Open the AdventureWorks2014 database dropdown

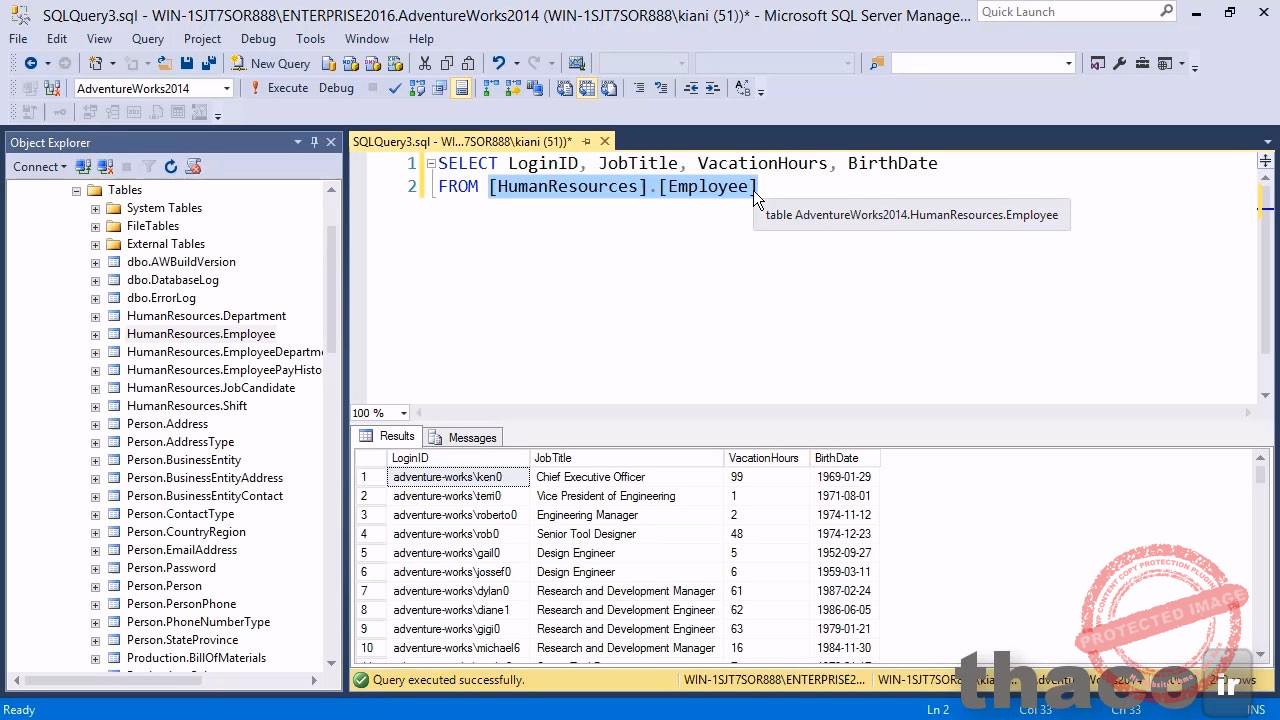pos(227,88)
